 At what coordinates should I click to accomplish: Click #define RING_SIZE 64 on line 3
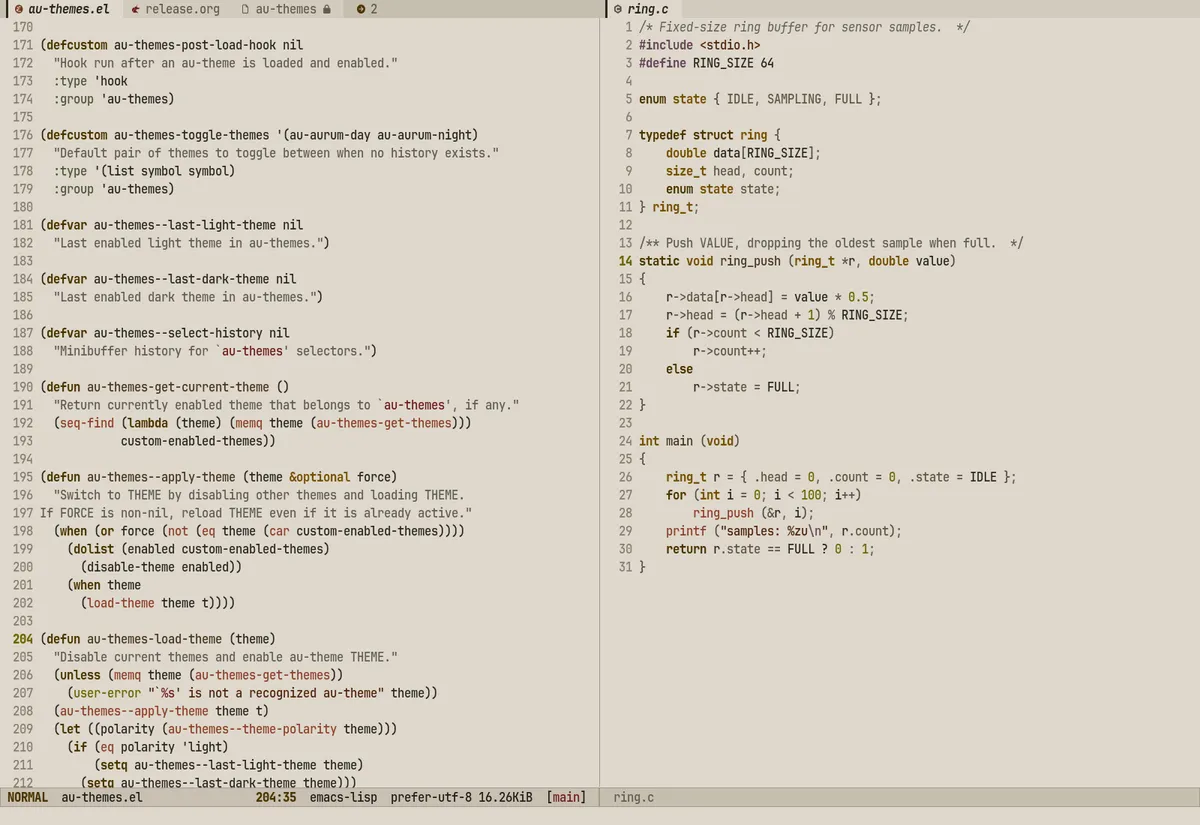tap(707, 63)
